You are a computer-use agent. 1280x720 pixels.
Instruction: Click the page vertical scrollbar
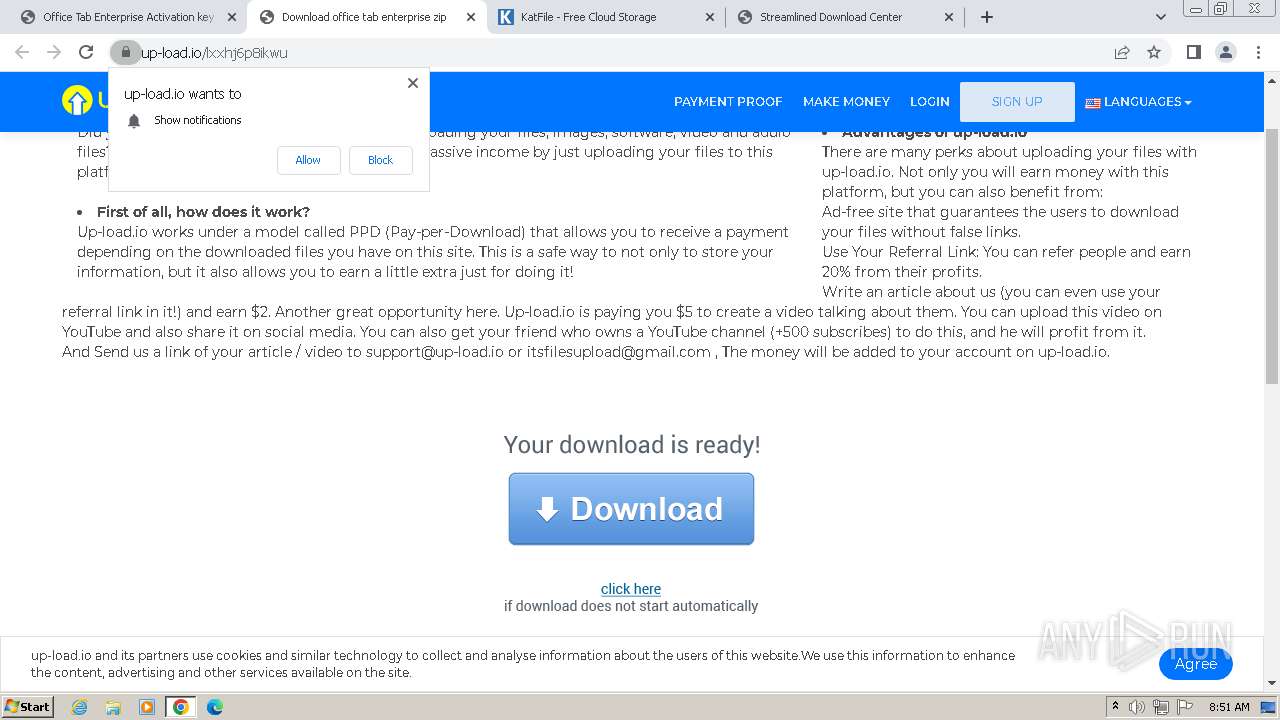click(1272, 256)
